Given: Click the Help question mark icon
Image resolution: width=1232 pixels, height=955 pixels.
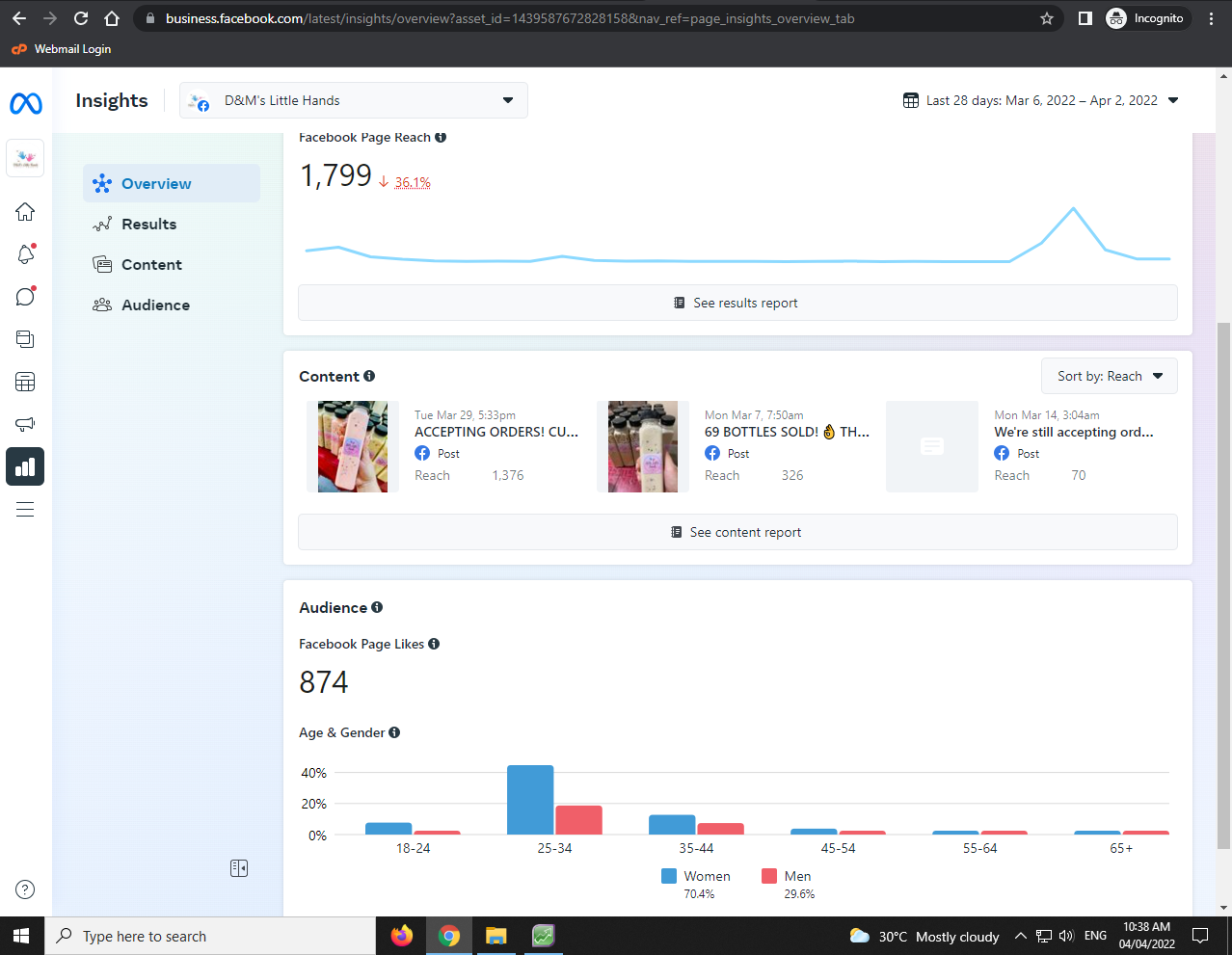Looking at the screenshot, I should tap(25, 889).
